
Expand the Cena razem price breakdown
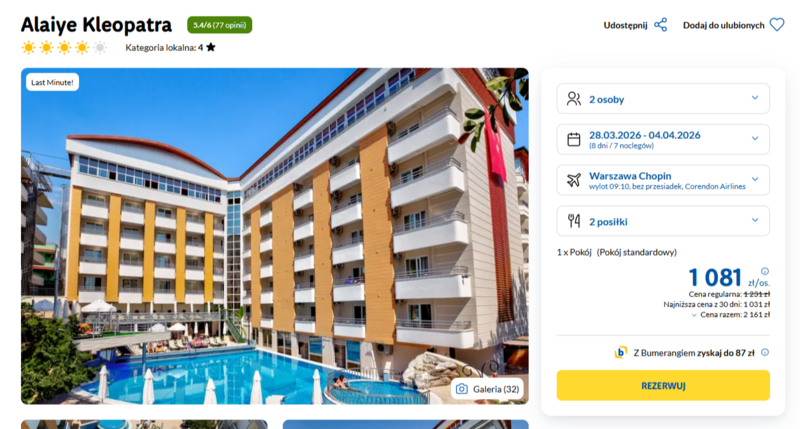pos(731,315)
